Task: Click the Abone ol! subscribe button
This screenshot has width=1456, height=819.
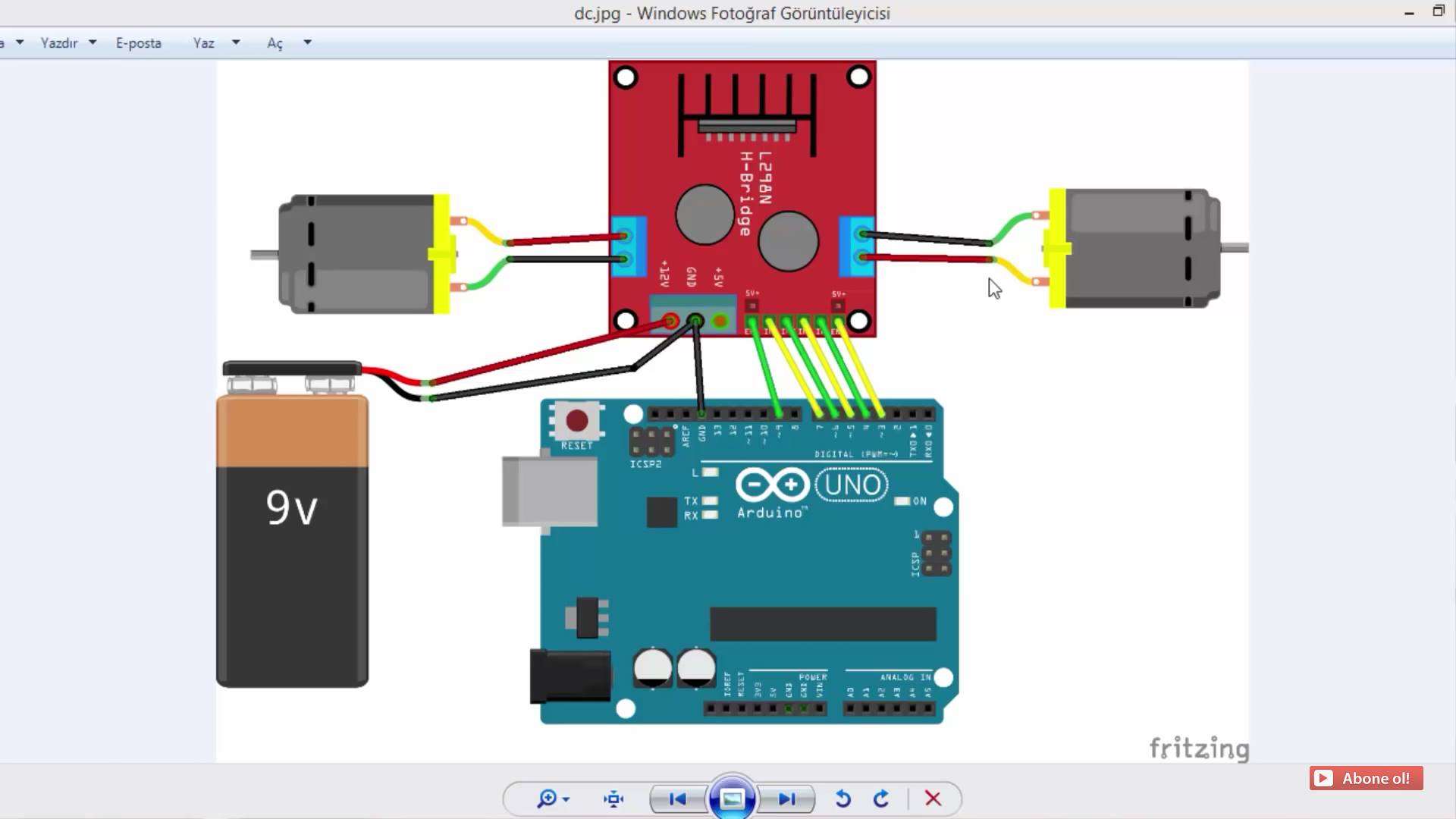Action: coord(1366,778)
